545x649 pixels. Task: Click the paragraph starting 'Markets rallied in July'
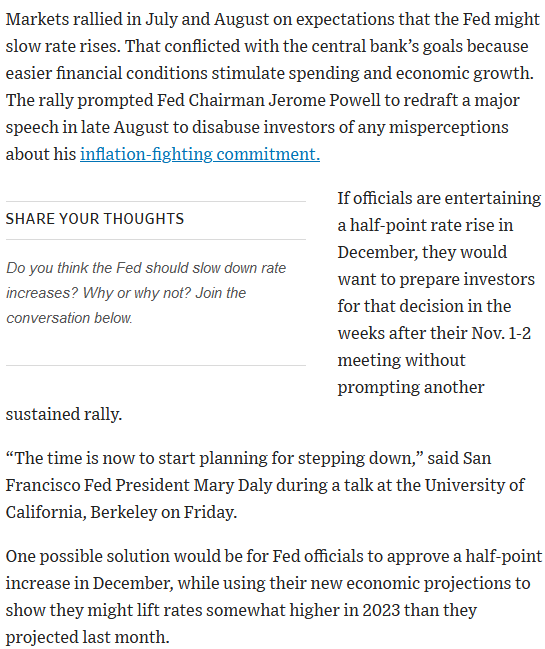273,87
